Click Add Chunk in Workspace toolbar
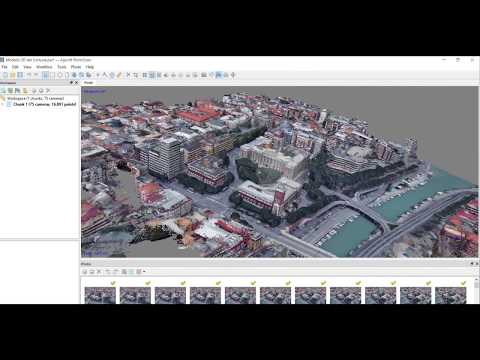Image resolution: width=480 pixels, height=360 pixels. coord(4,90)
